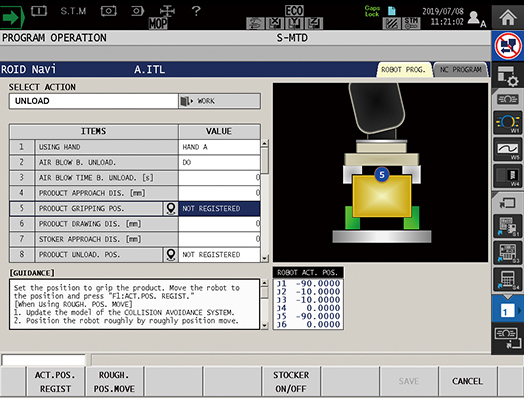Select the DO value cell
This screenshot has height=398, width=524.
click(219, 162)
